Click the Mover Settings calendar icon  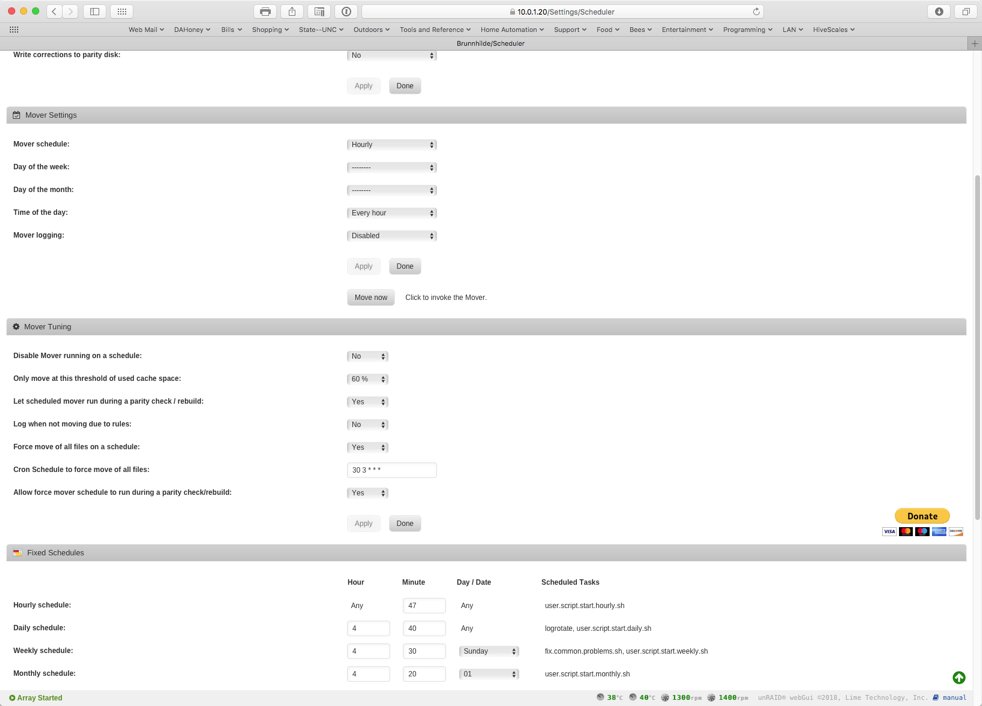(x=16, y=115)
